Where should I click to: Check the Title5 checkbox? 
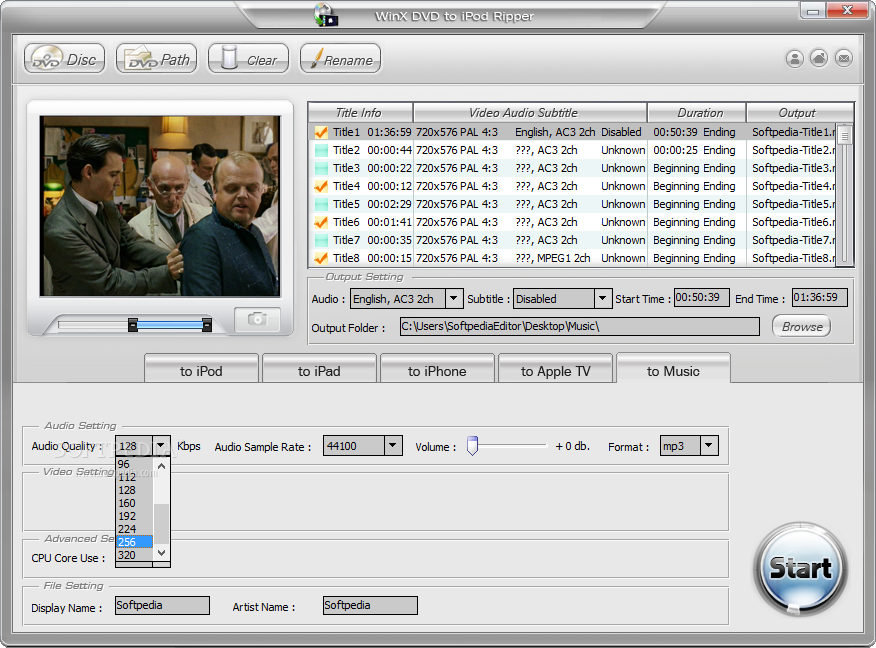(x=321, y=204)
